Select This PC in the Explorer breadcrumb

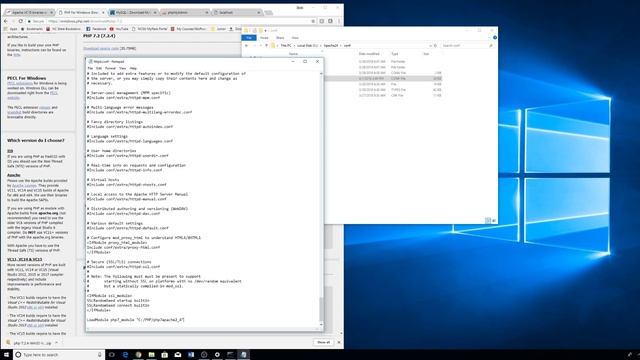[286, 46]
